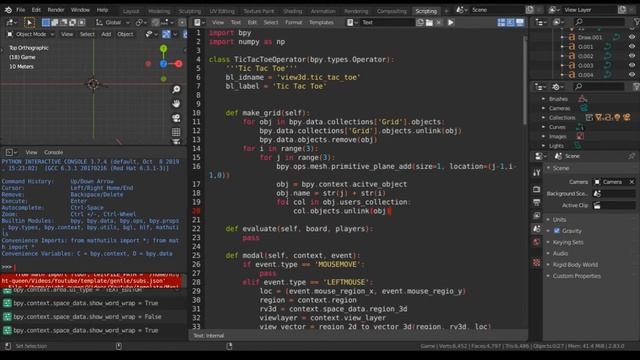The height and width of the screenshot is (360, 640).
Task: Expand Brushes in the data outliner
Action: point(543,99)
